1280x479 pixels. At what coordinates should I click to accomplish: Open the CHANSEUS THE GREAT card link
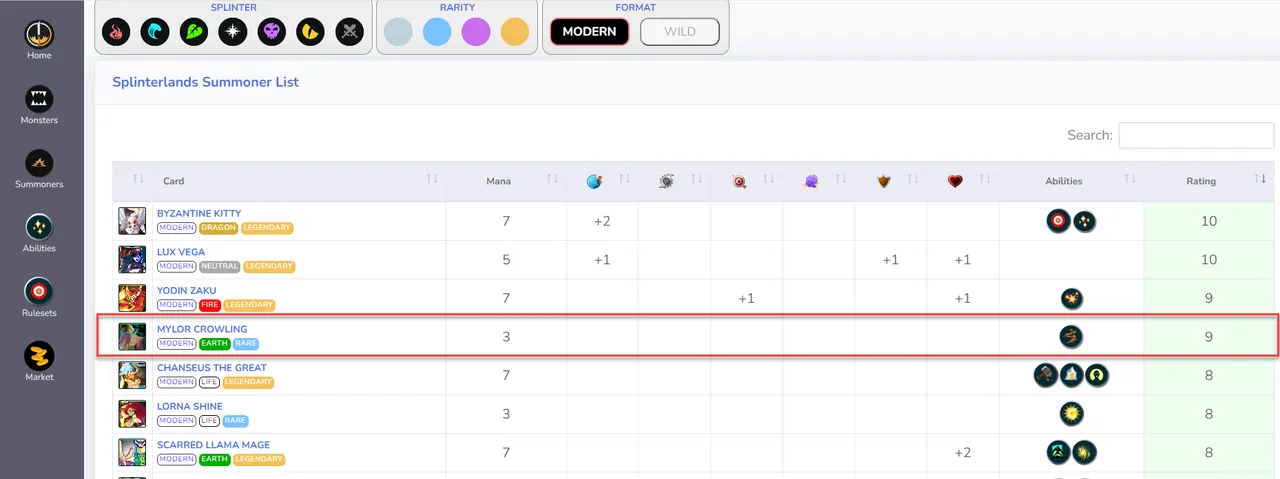(x=213, y=368)
